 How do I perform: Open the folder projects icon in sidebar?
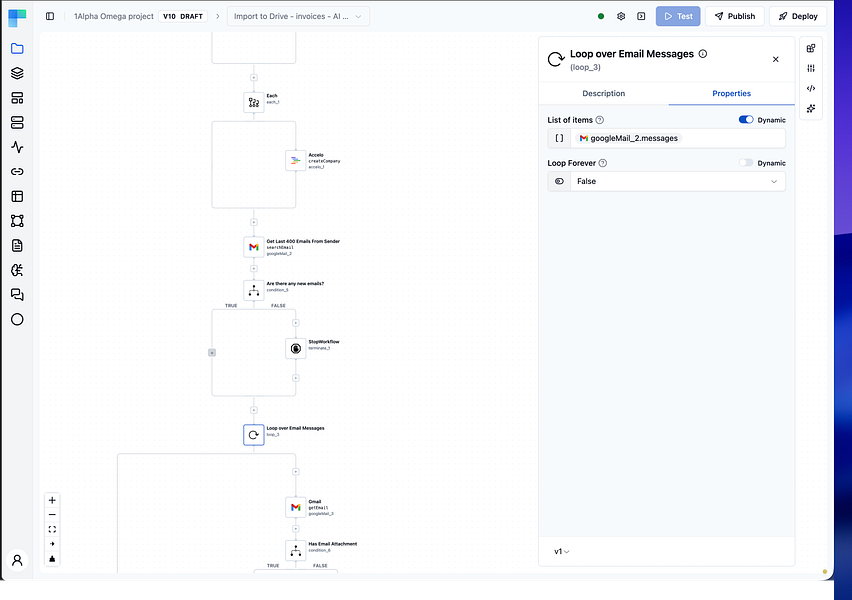[x=17, y=48]
